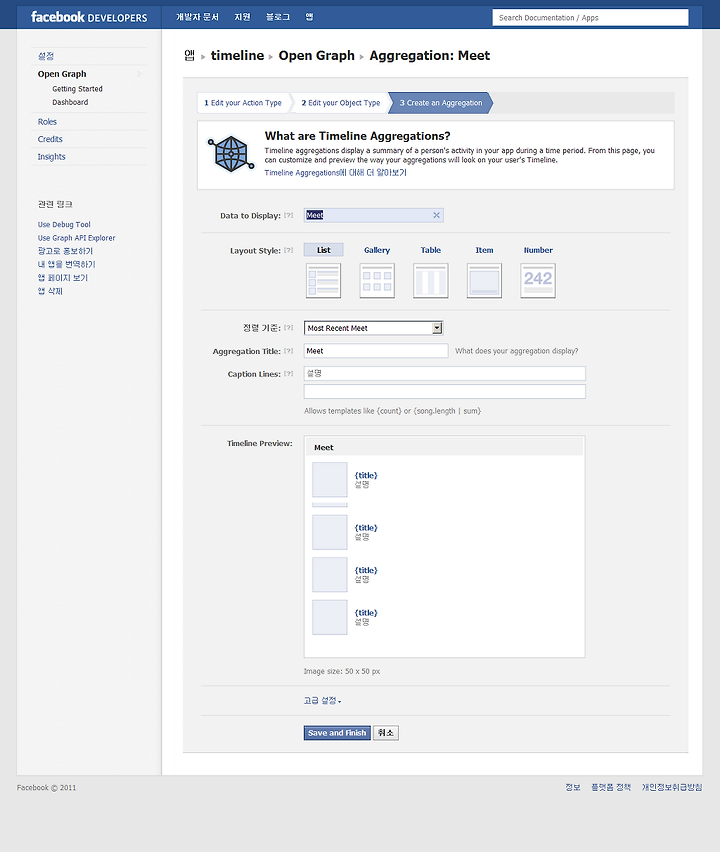
Task: Open the Use Debug Tool link
Action: pyautogui.click(x=64, y=224)
